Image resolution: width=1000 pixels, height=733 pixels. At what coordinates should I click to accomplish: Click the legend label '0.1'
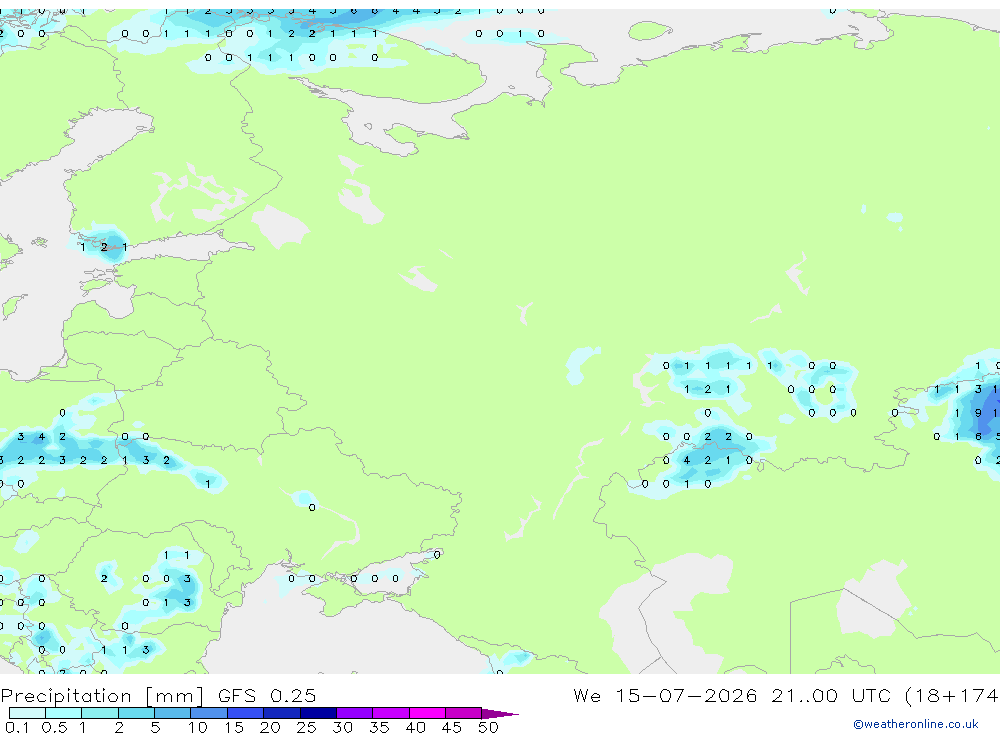17,727
